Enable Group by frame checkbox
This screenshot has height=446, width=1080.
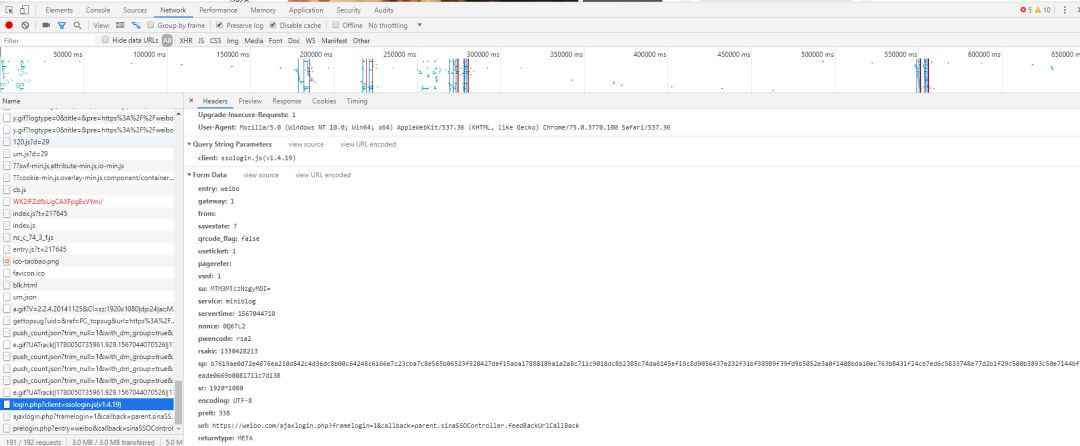(x=151, y=25)
